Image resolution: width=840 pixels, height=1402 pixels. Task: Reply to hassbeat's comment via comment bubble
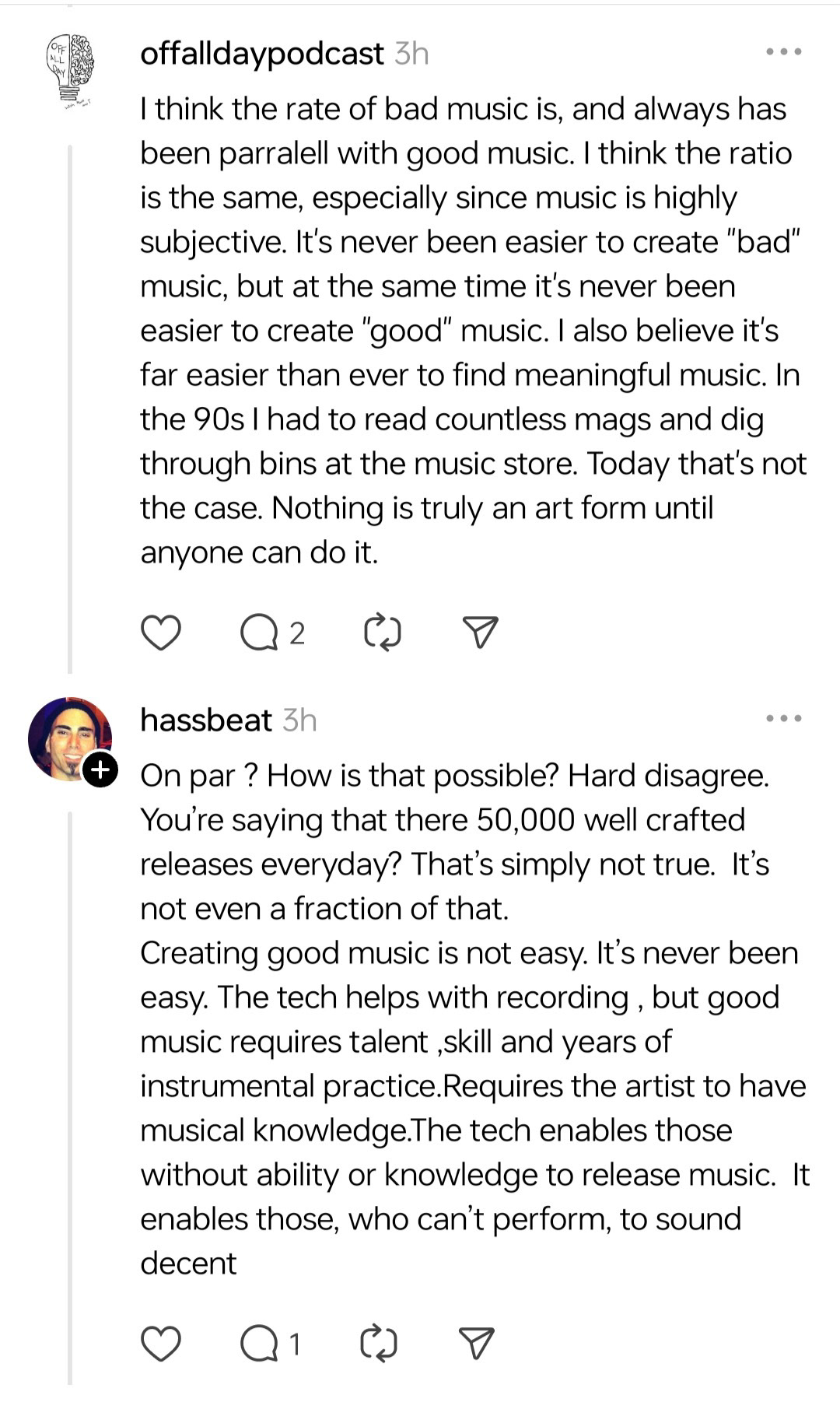(x=259, y=1344)
